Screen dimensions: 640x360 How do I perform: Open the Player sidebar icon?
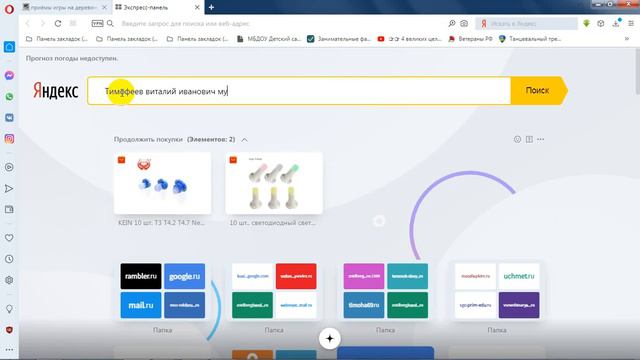[x=9, y=167]
